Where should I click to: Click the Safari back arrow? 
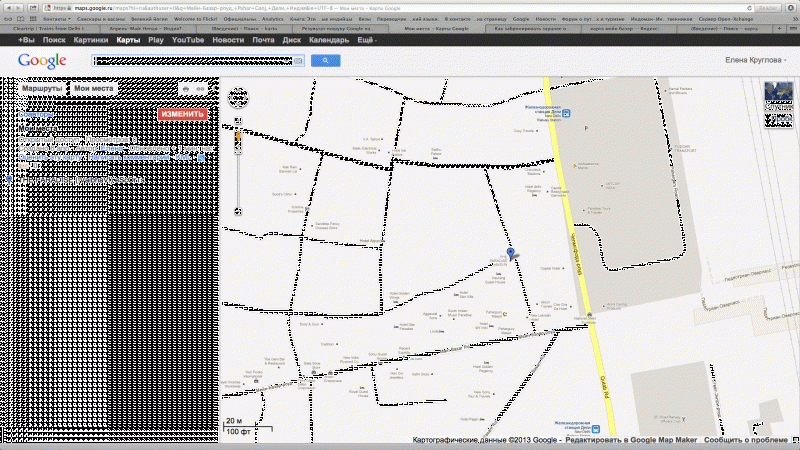click(9, 8)
